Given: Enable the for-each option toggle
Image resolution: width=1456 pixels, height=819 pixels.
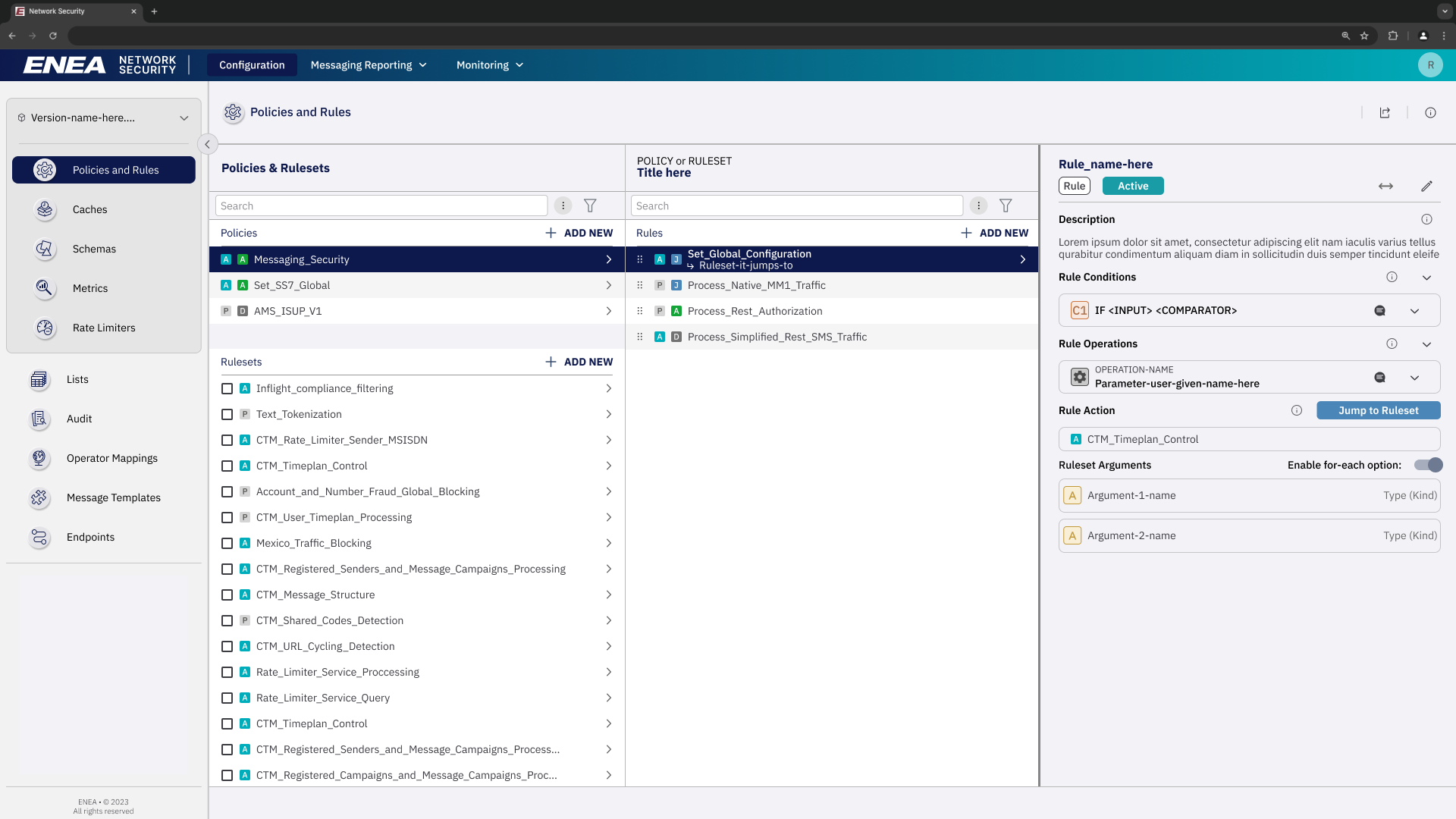Looking at the screenshot, I should click(1428, 465).
